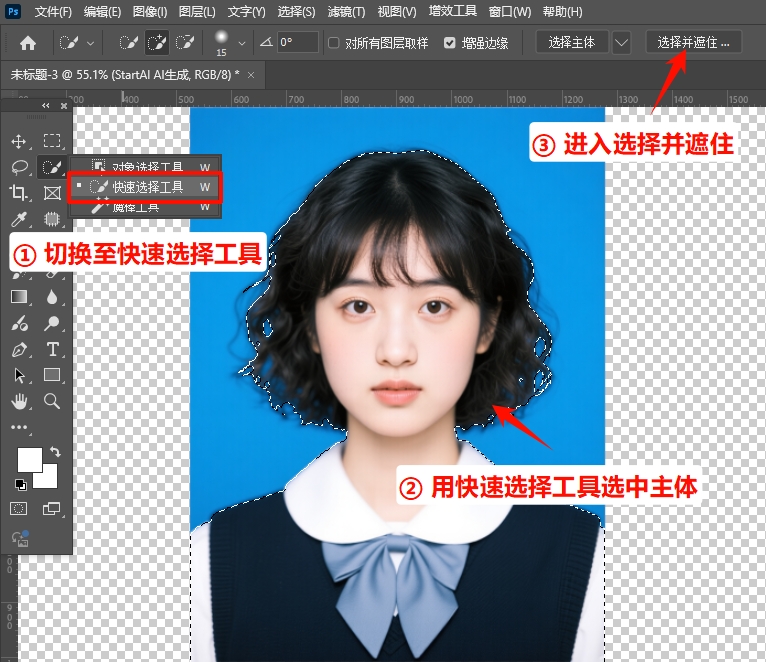Select the Rectangular Marquee tool
The height and width of the screenshot is (662, 766).
point(52,141)
